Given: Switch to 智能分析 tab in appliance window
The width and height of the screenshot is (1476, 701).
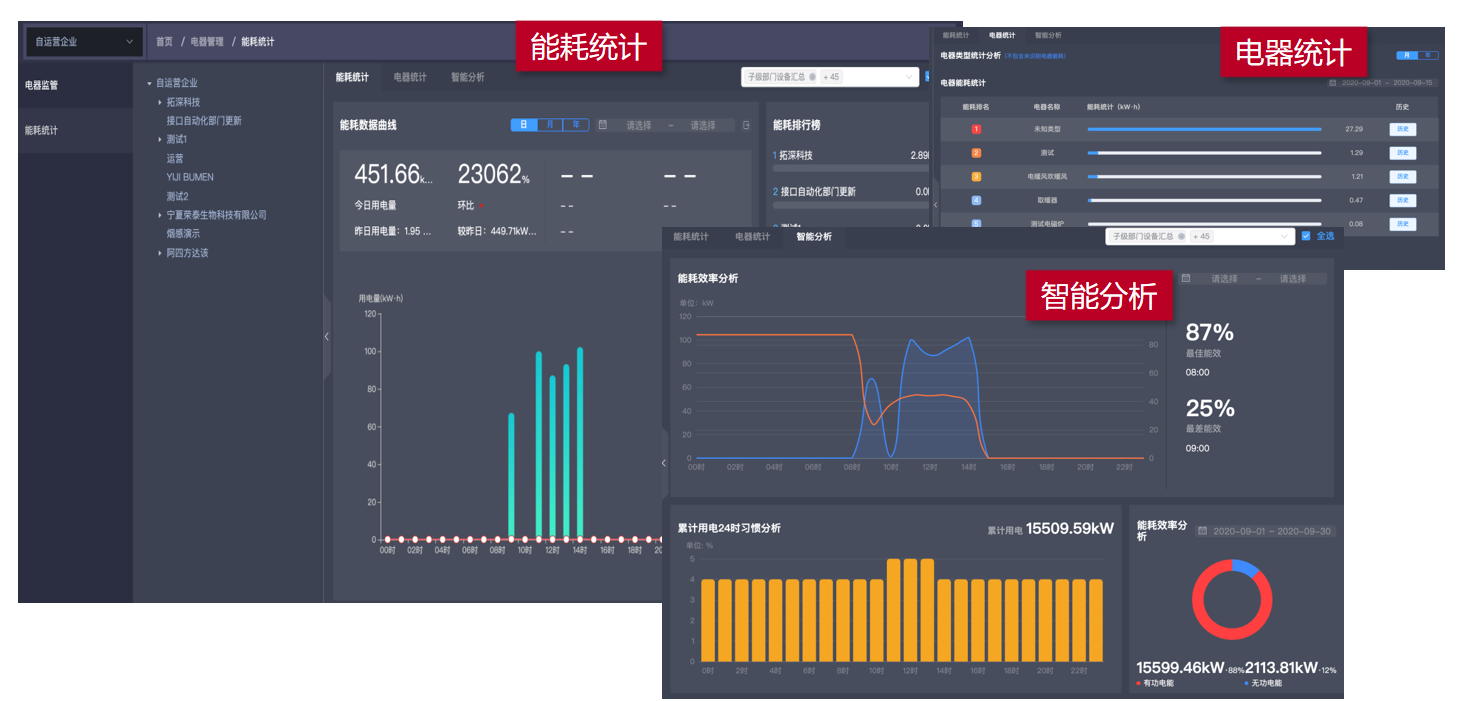Looking at the screenshot, I should [1048, 35].
